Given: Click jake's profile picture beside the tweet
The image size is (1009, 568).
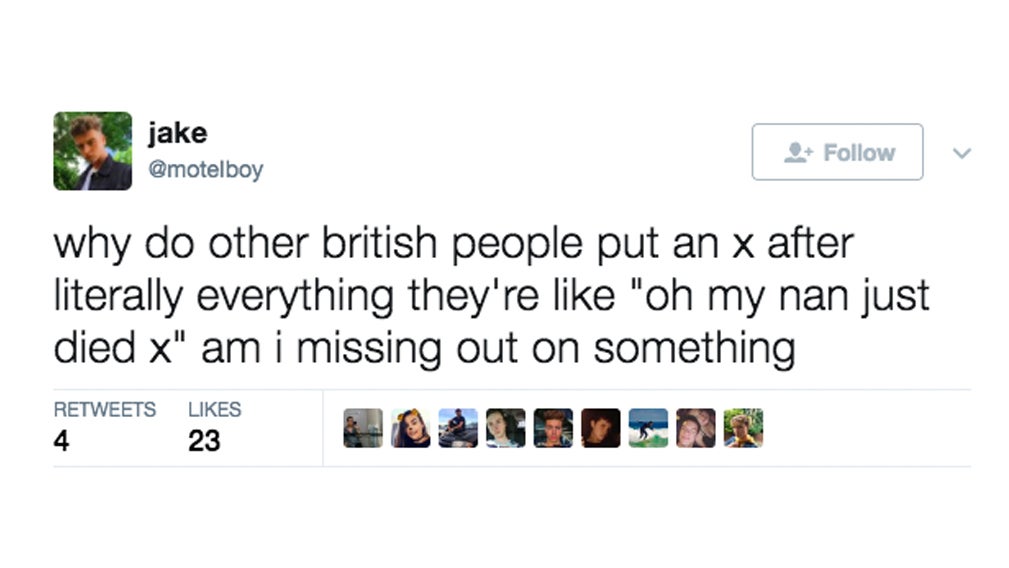Looking at the screenshot, I should [x=92, y=151].
